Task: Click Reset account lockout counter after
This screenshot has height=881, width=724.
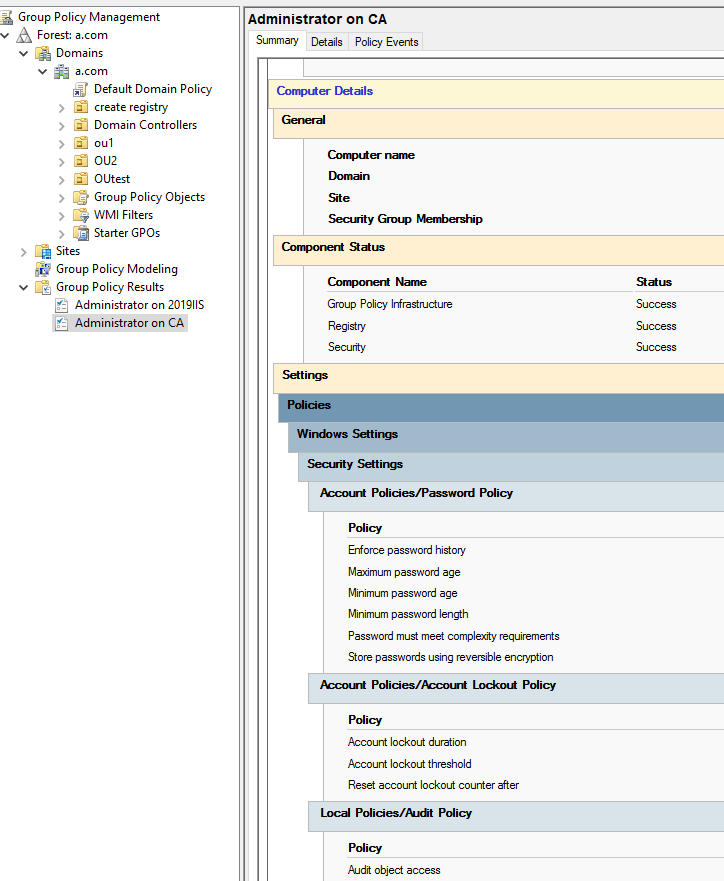Action: (433, 785)
